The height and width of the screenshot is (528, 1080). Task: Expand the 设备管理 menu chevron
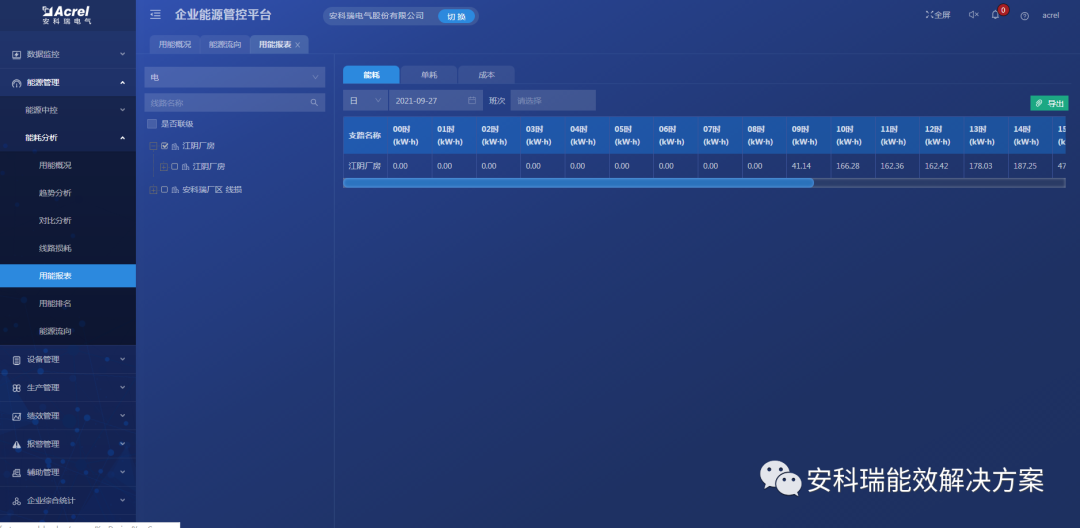coord(123,359)
